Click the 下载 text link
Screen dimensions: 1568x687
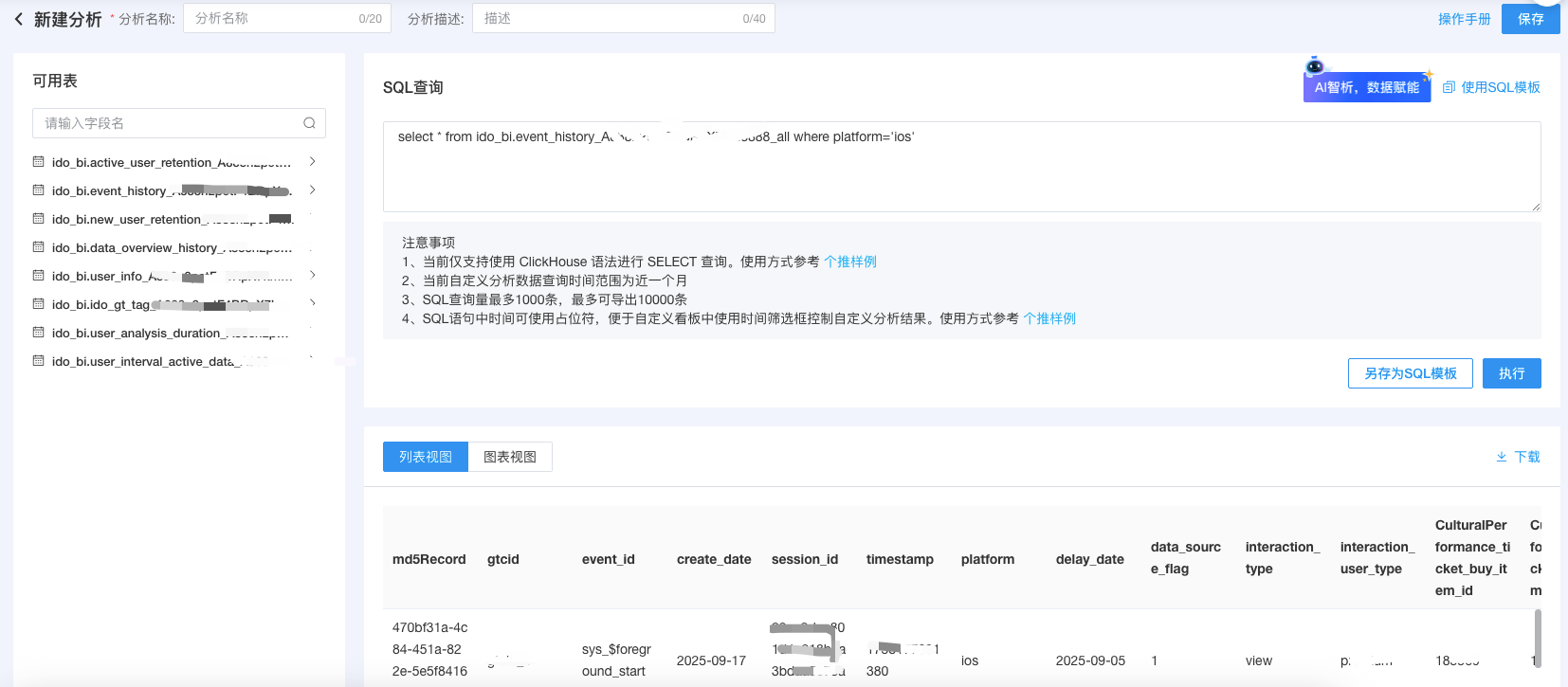click(1527, 457)
